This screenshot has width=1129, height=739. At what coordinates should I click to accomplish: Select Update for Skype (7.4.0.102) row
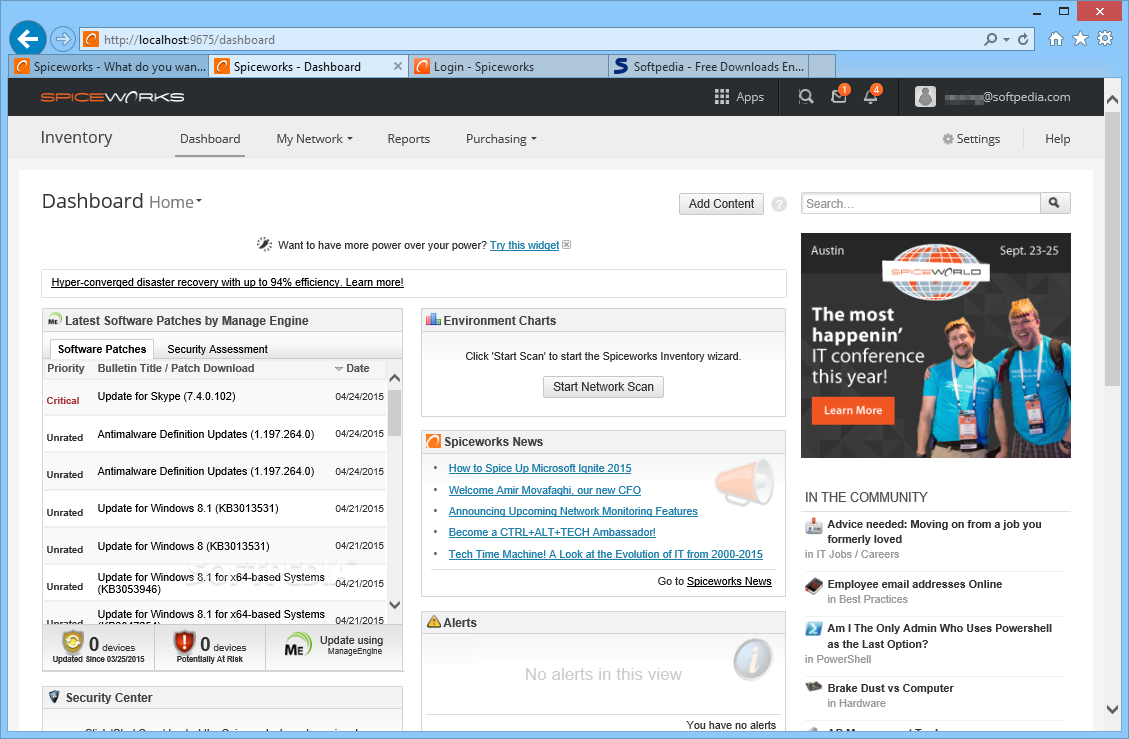pyautogui.click(x=215, y=397)
